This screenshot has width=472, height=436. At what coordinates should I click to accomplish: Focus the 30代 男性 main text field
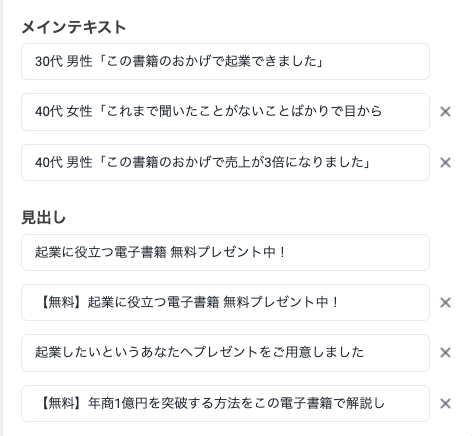[225, 61]
